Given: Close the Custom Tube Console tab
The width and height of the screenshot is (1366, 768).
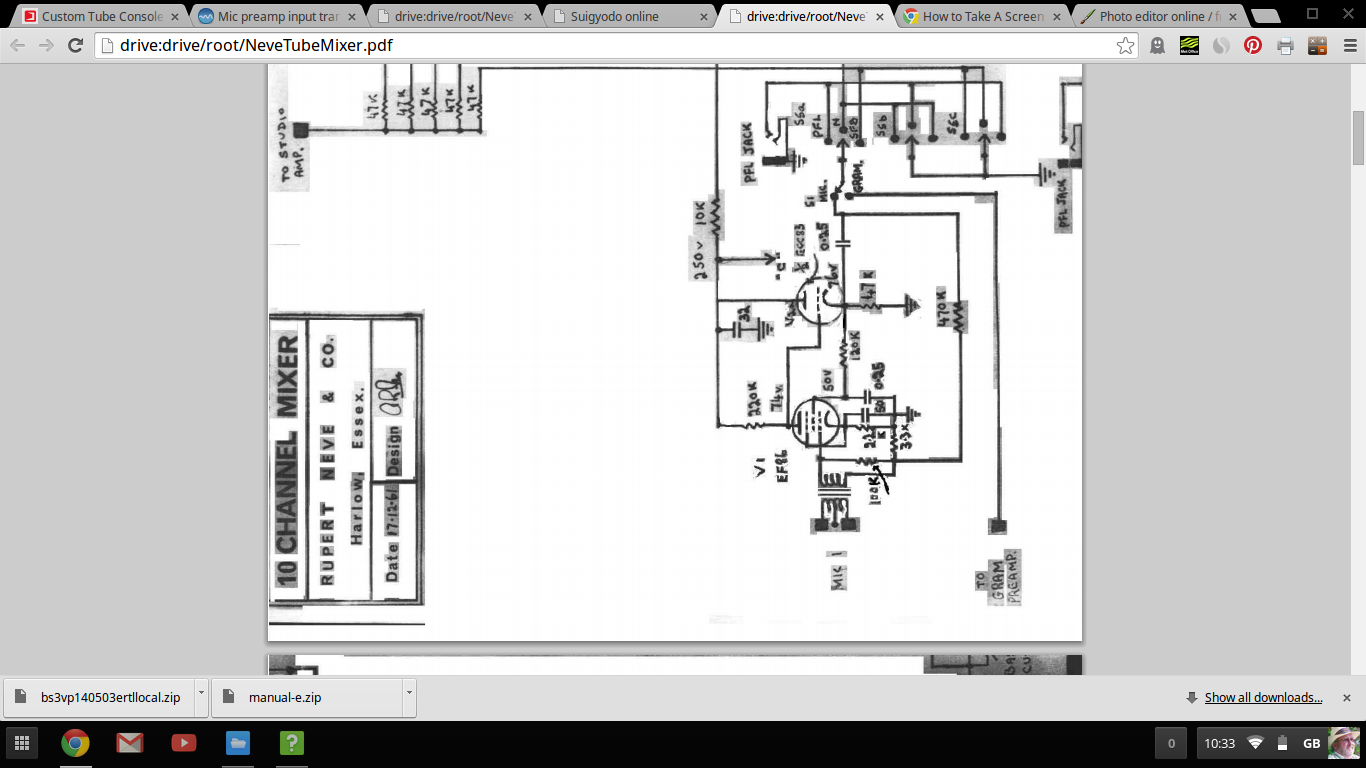Looking at the screenshot, I should (176, 17).
